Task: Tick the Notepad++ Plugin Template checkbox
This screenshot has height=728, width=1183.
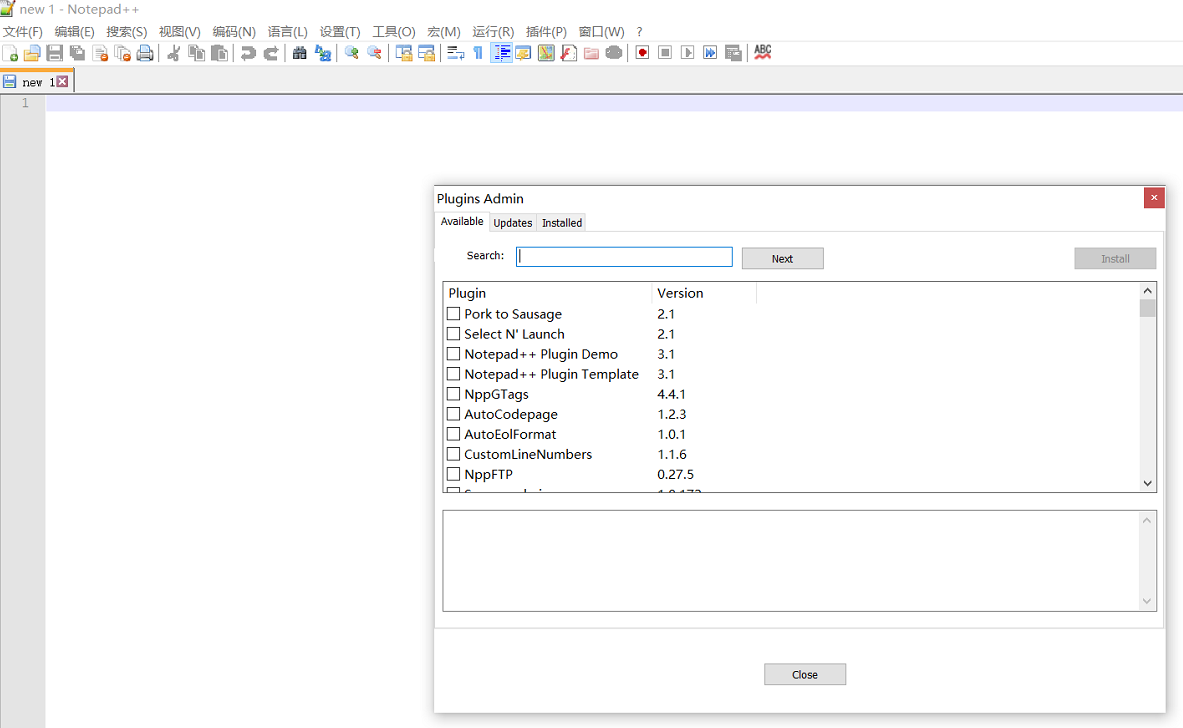Action: pyautogui.click(x=453, y=373)
